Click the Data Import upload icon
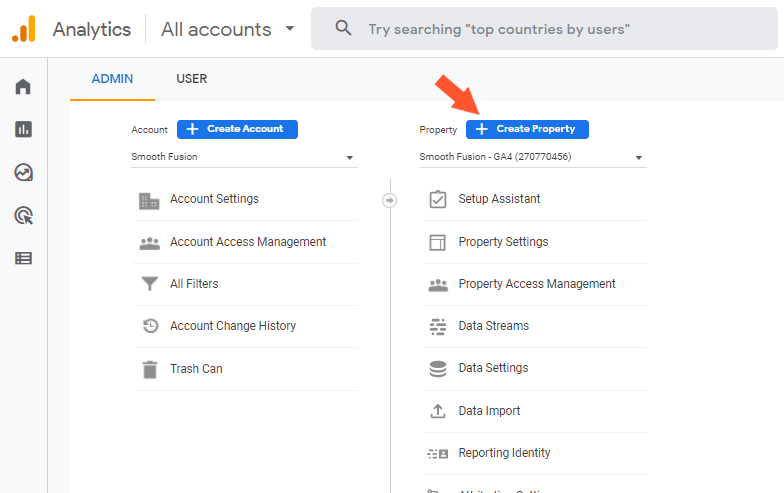Viewport: 784px width, 493px height. [x=437, y=411]
